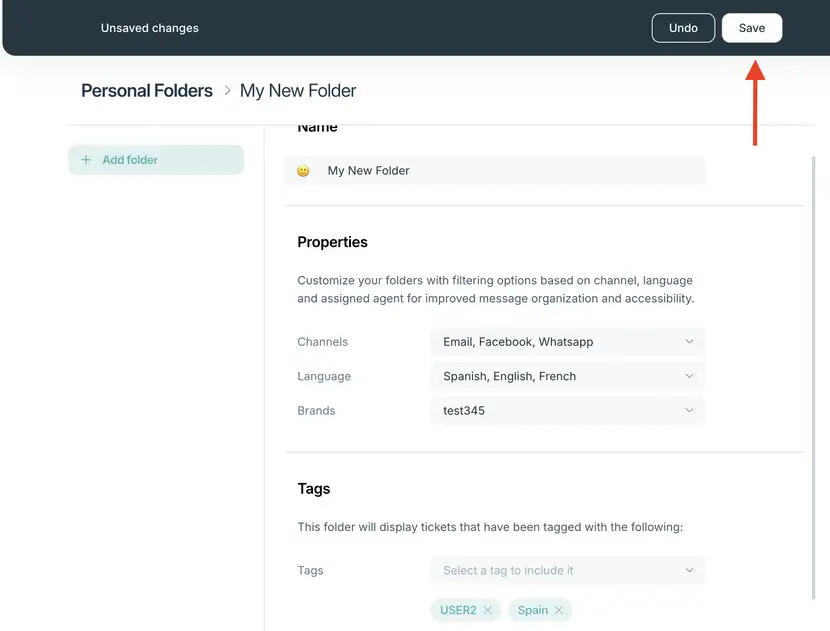Expand the Channels dropdown arrow

pos(689,341)
